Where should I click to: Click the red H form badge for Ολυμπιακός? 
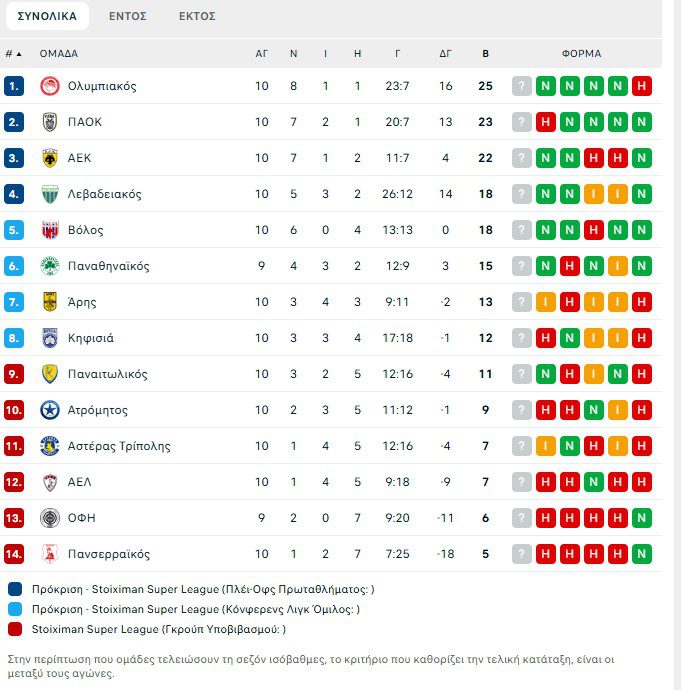pos(641,86)
